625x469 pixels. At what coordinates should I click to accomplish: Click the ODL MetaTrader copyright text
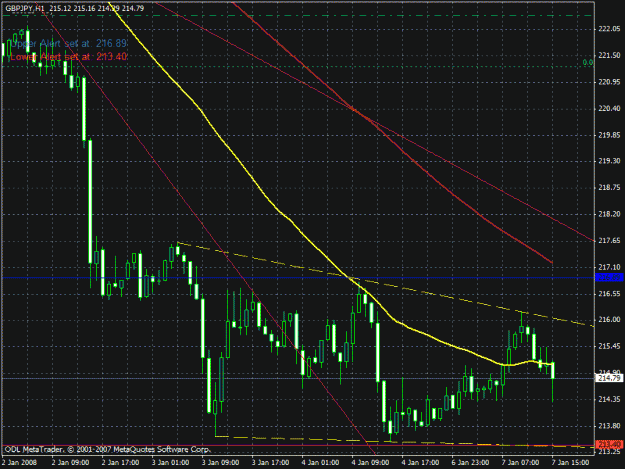pyautogui.click(x=107, y=449)
